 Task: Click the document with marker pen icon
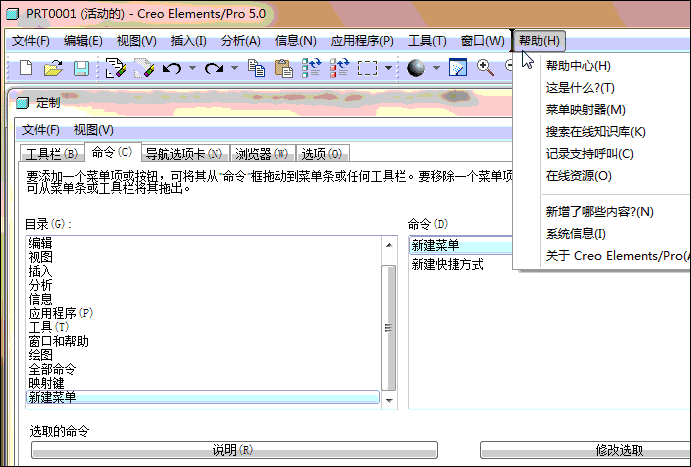(x=116, y=68)
